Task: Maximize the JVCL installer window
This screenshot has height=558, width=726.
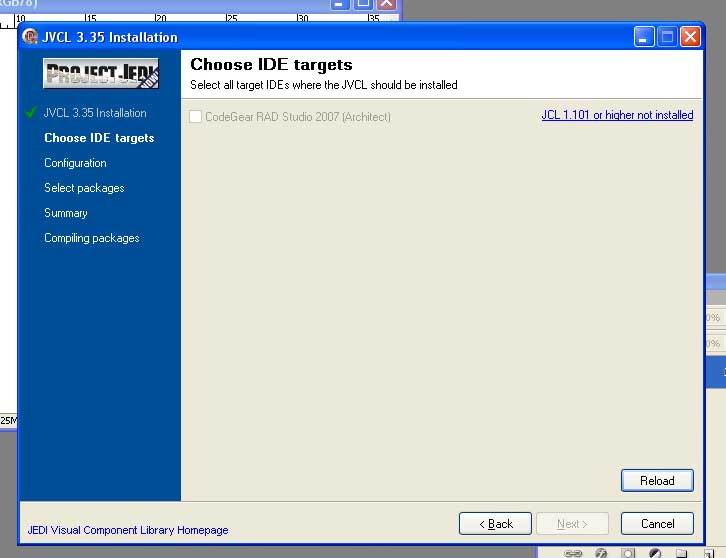Action: click(667, 37)
